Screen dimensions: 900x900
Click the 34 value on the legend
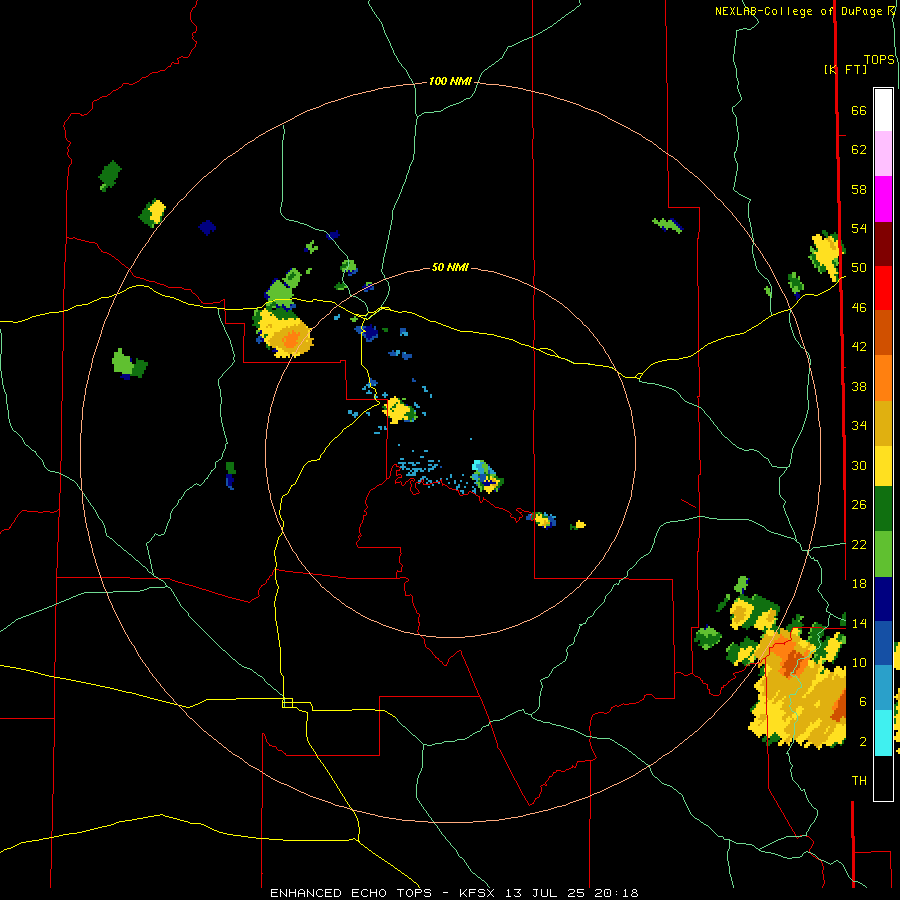click(x=859, y=426)
